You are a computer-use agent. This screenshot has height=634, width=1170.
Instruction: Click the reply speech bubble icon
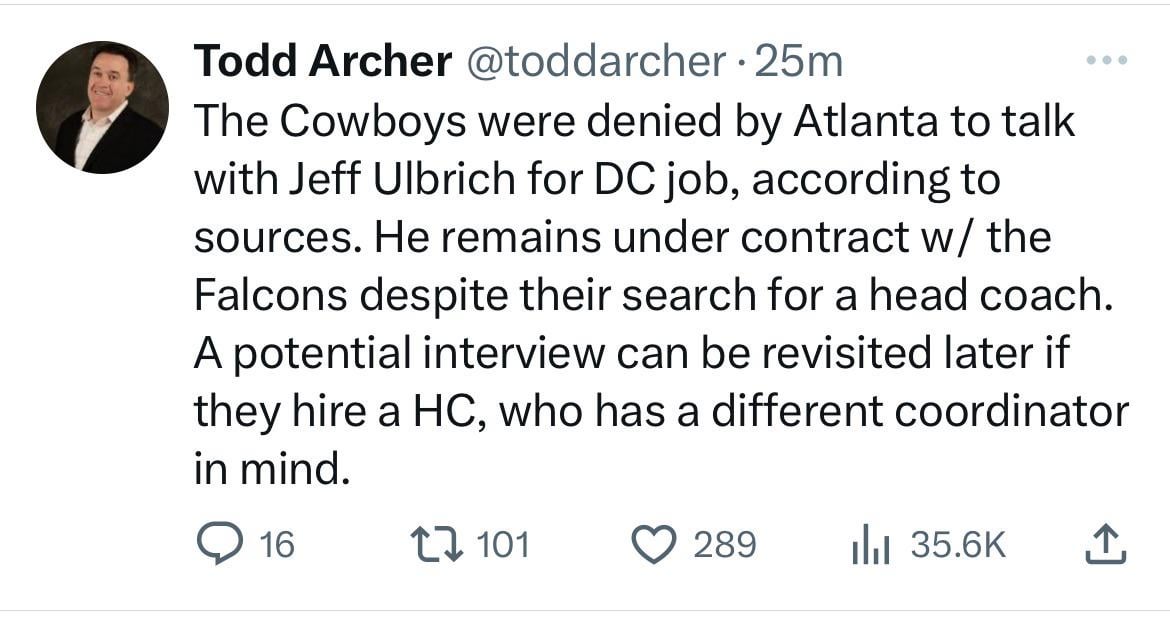coord(219,544)
